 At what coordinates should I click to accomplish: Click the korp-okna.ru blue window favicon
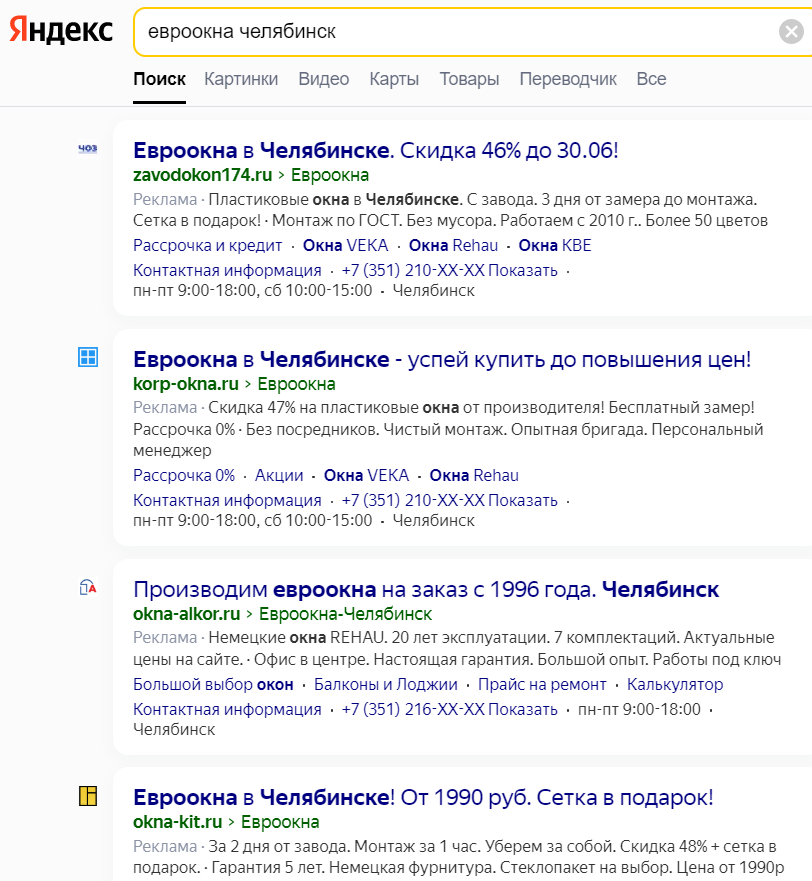[x=88, y=357]
